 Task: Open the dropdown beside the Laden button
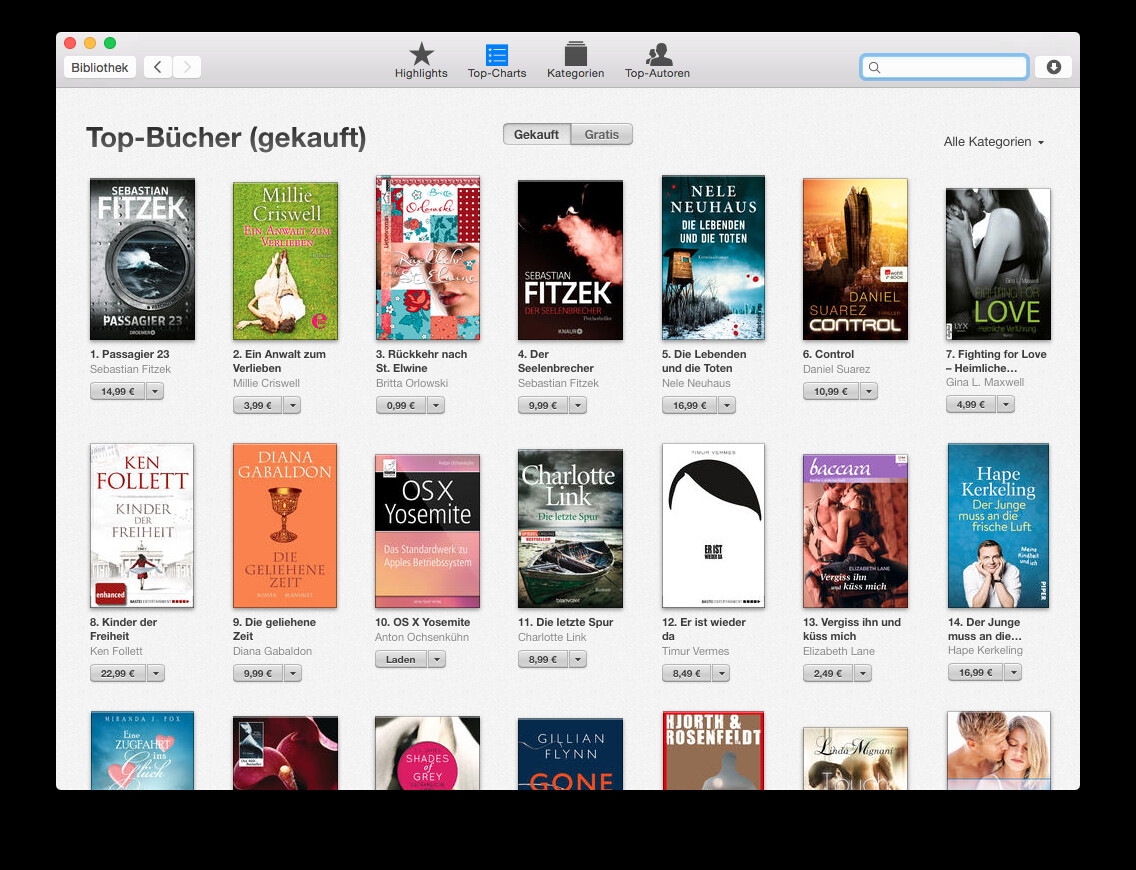[x=436, y=659]
